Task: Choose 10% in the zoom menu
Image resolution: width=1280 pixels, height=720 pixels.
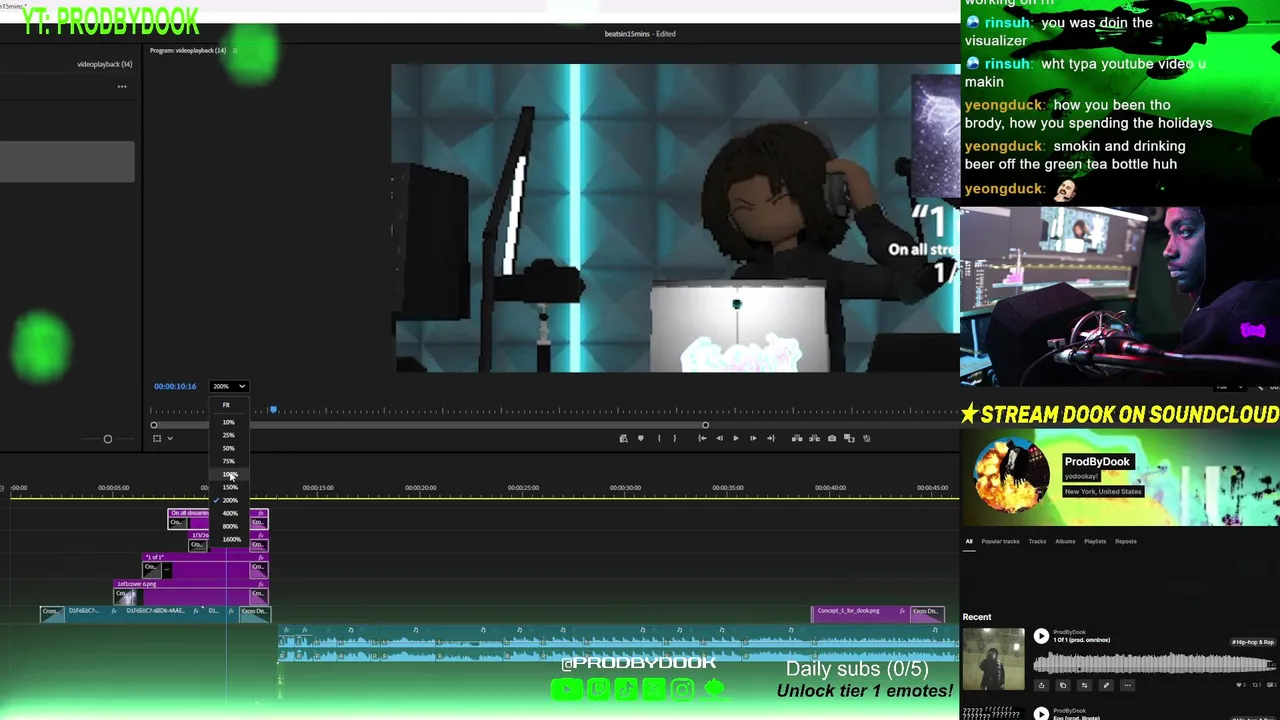Action: pos(228,422)
